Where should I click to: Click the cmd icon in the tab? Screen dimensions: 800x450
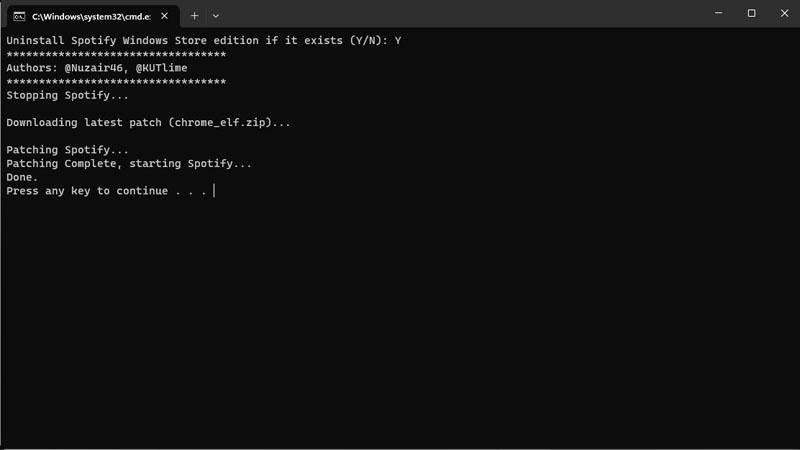point(19,16)
